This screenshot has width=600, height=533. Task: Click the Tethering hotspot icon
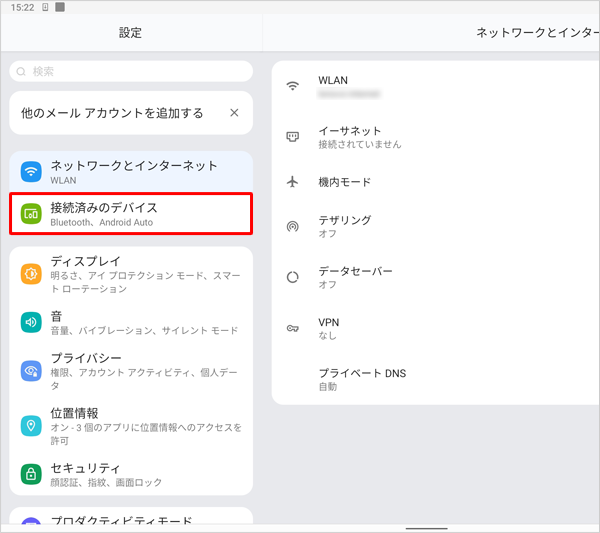click(293, 227)
